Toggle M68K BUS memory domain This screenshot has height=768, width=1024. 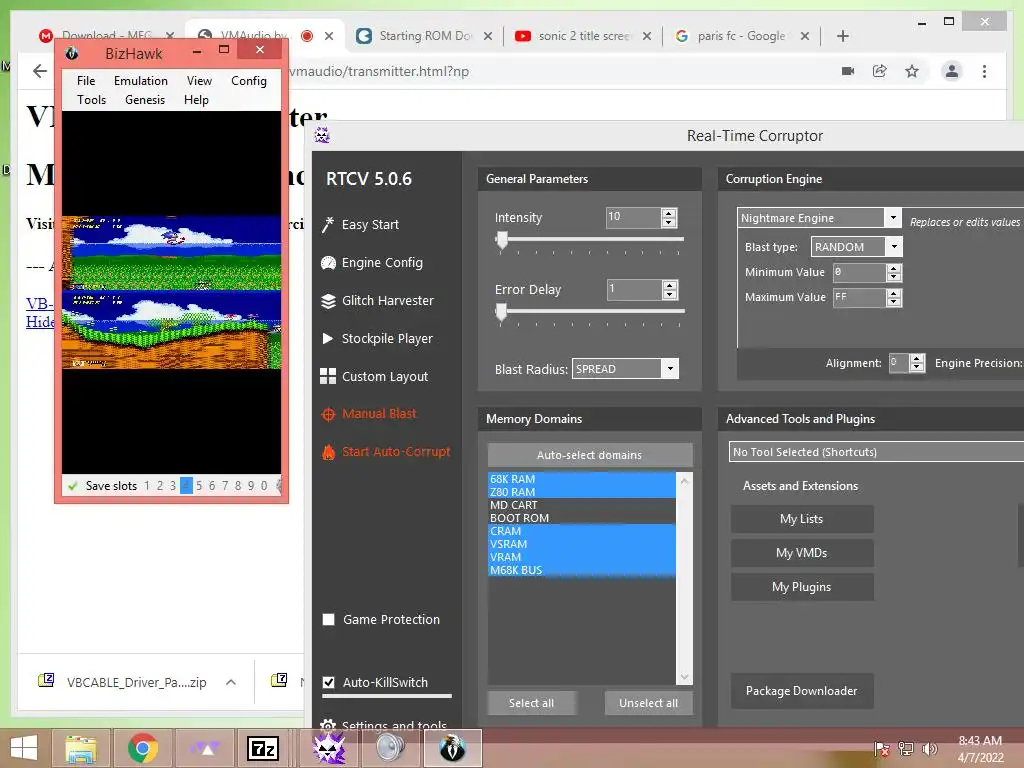coord(581,570)
